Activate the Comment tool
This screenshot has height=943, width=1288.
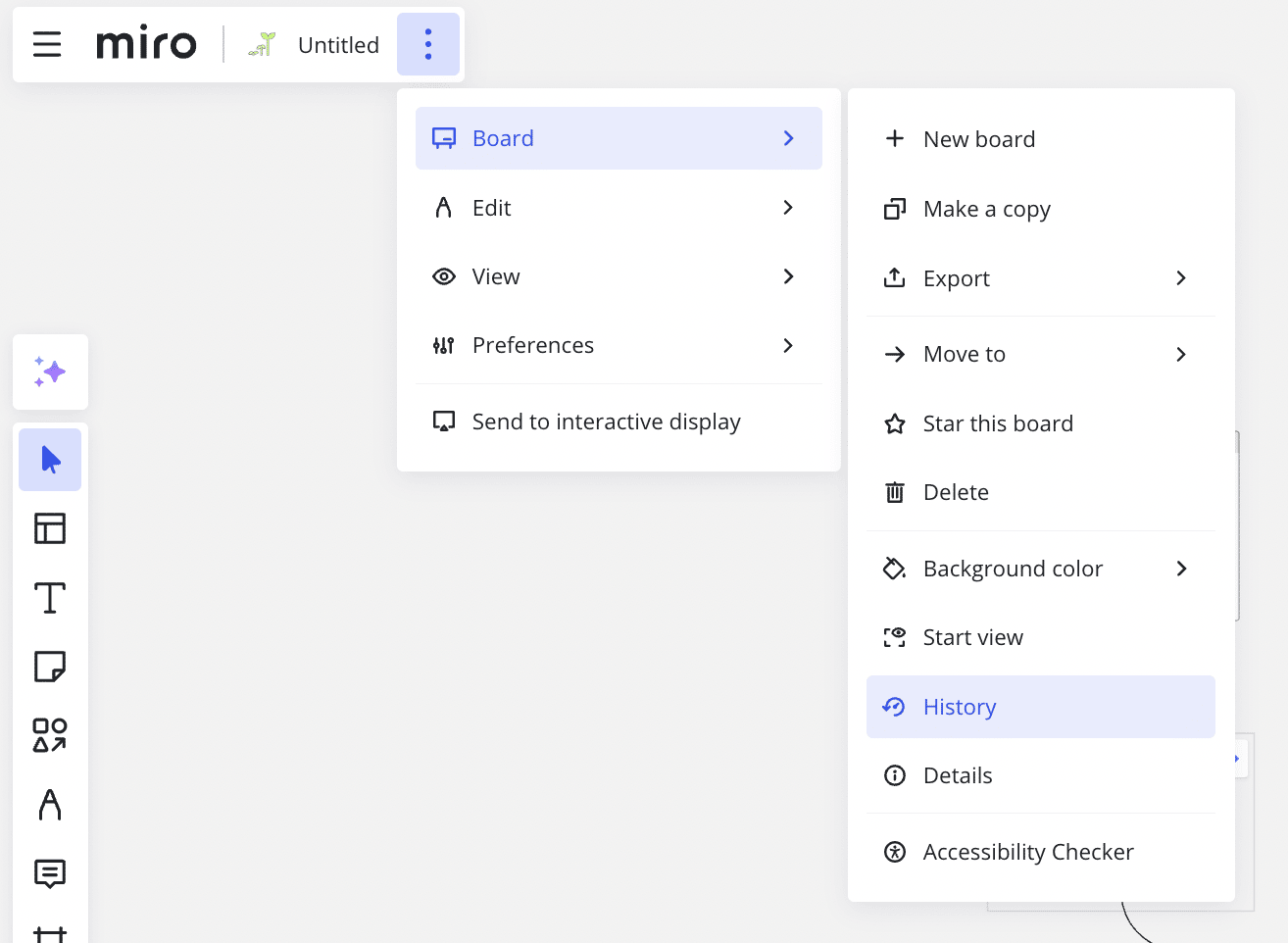[50, 873]
